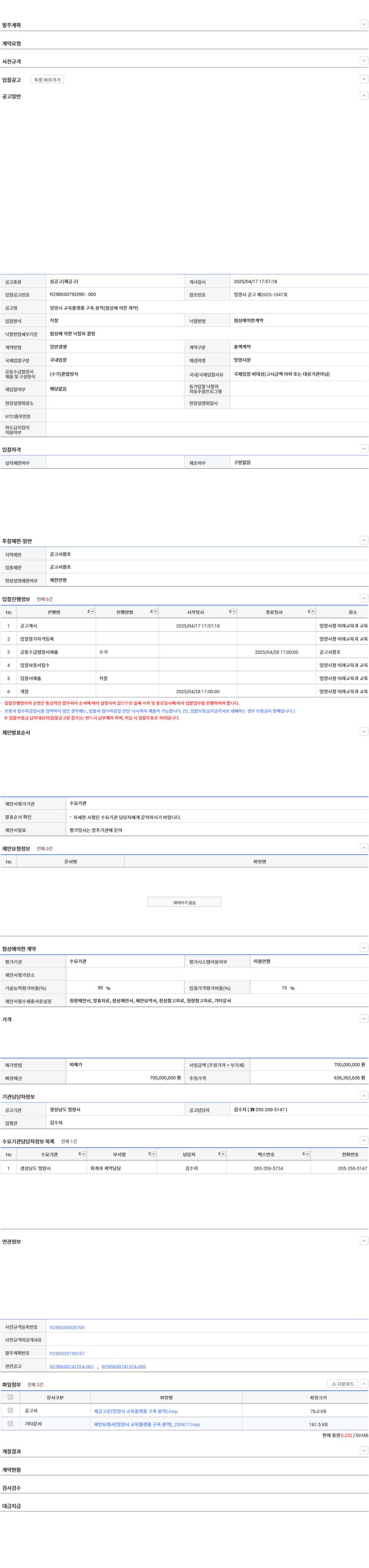Sort the 팩스번호 column with its arrow icon
This screenshot has width=369, height=1568.
click(x=303, y=1154)
